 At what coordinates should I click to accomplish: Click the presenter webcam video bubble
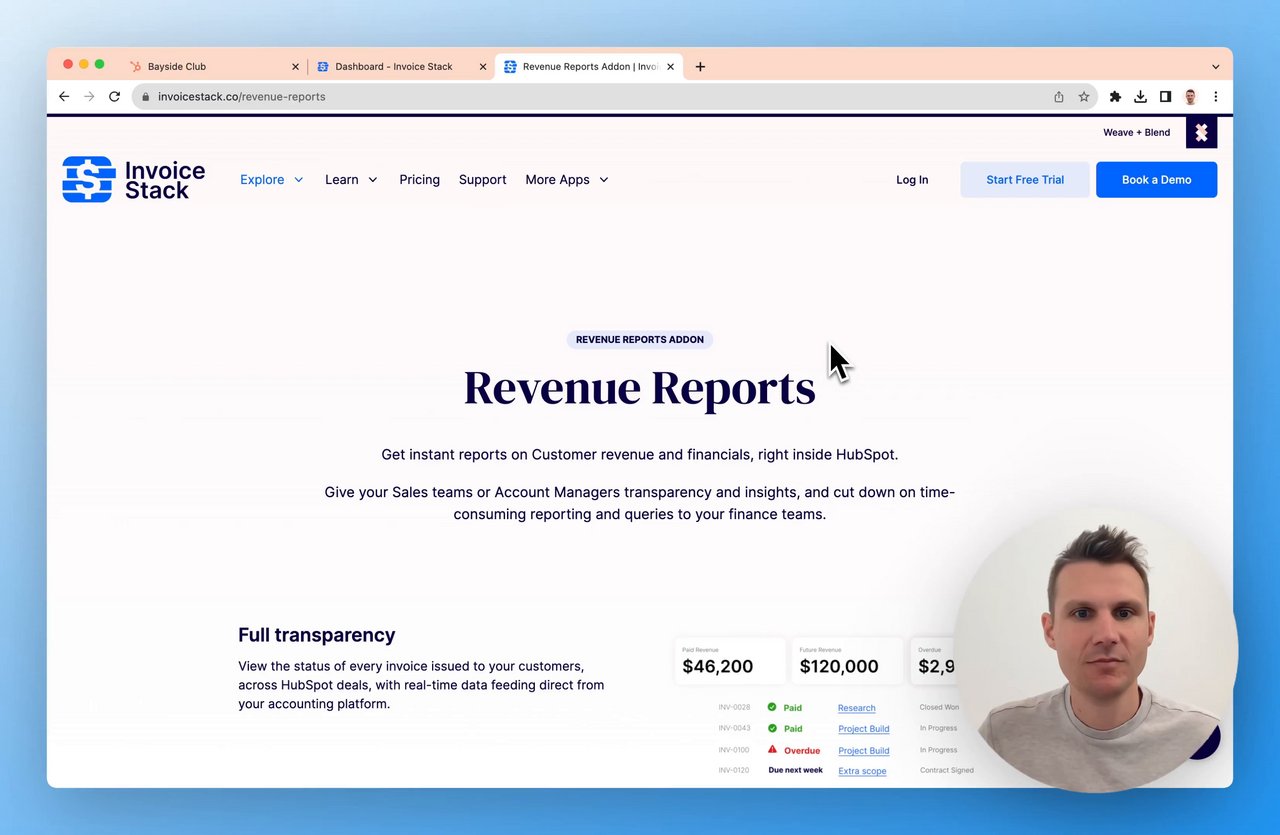1096,650
